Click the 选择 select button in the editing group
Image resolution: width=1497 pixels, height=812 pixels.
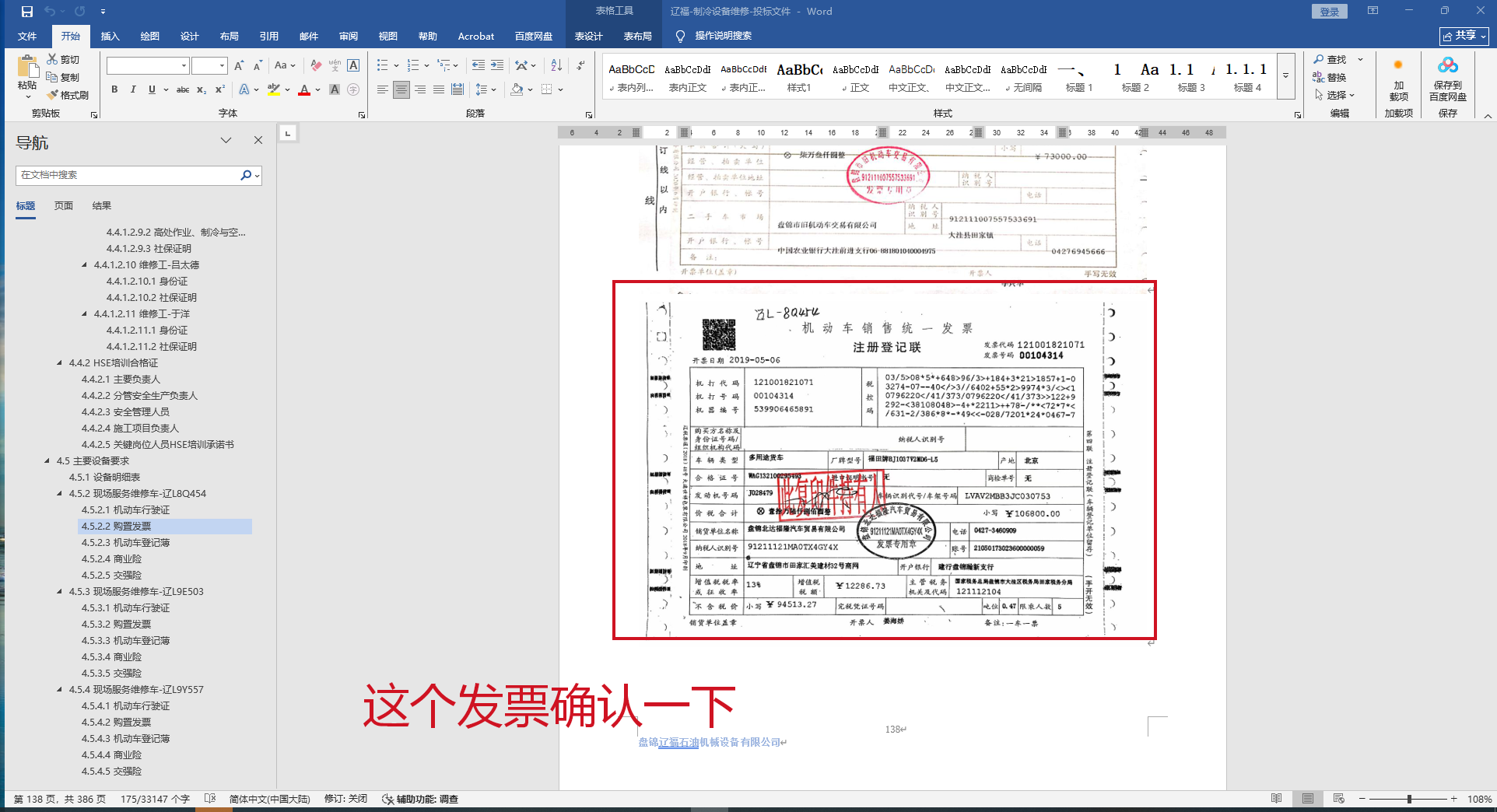point(1335,95)
